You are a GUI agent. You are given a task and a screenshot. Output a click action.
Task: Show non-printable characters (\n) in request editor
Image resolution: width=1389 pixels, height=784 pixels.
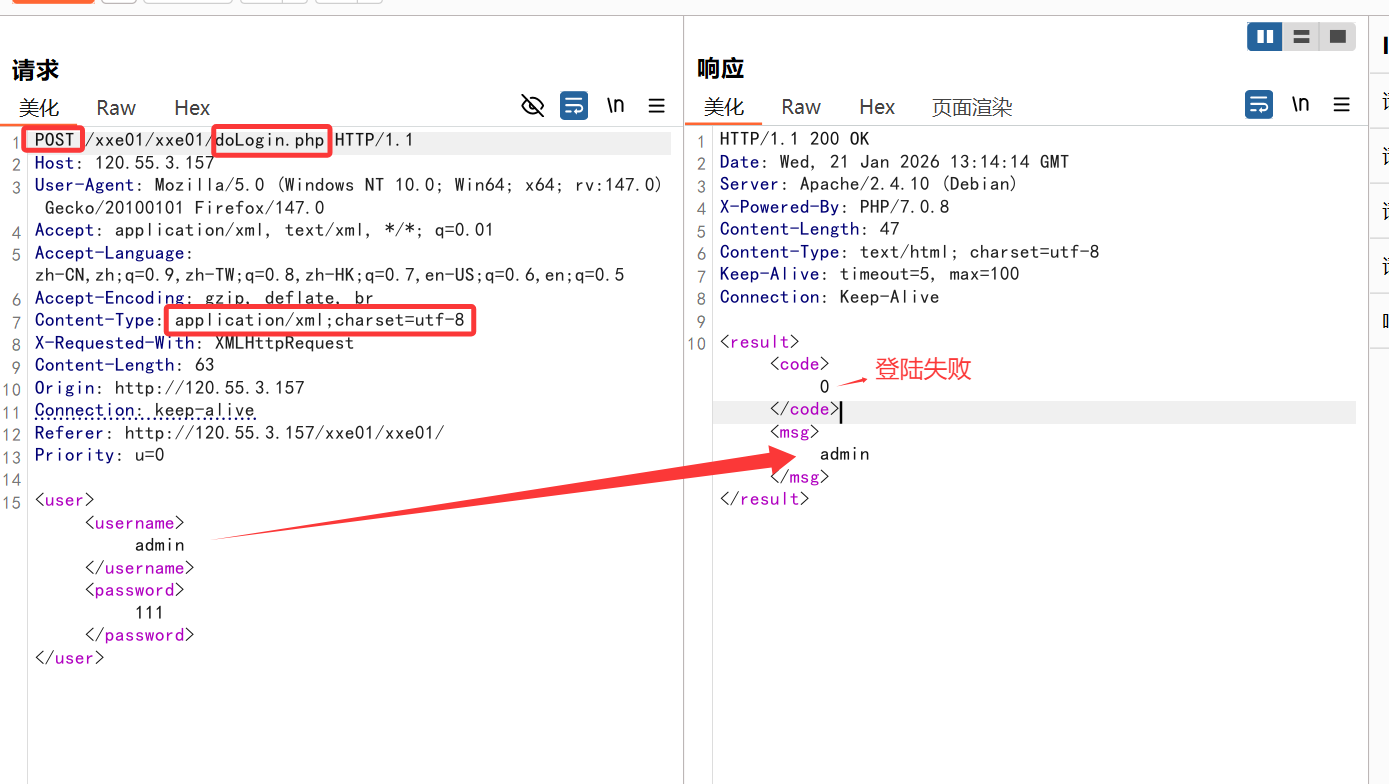[x=615, y=106]
